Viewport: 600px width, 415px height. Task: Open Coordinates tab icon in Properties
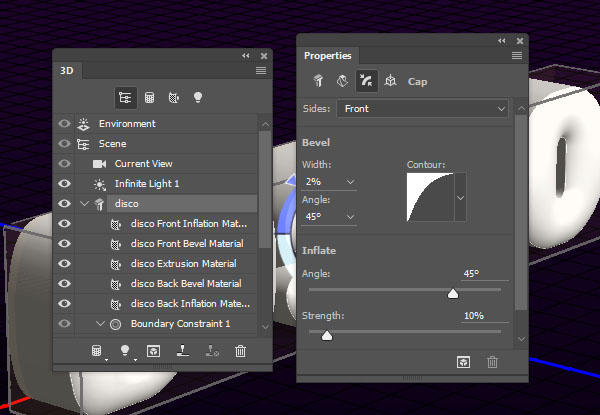click(x=390, y=81)
